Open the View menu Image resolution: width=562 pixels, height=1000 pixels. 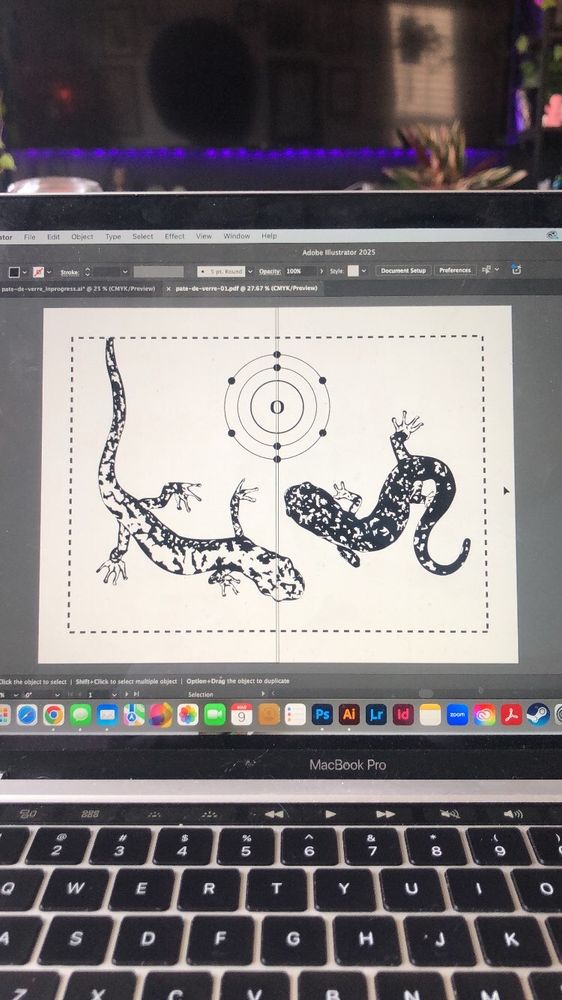[203, 237]
